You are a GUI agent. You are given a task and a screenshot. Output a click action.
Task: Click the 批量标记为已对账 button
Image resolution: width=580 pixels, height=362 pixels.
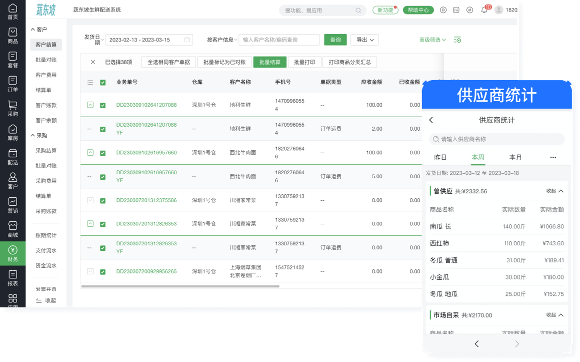click(225, 62)
